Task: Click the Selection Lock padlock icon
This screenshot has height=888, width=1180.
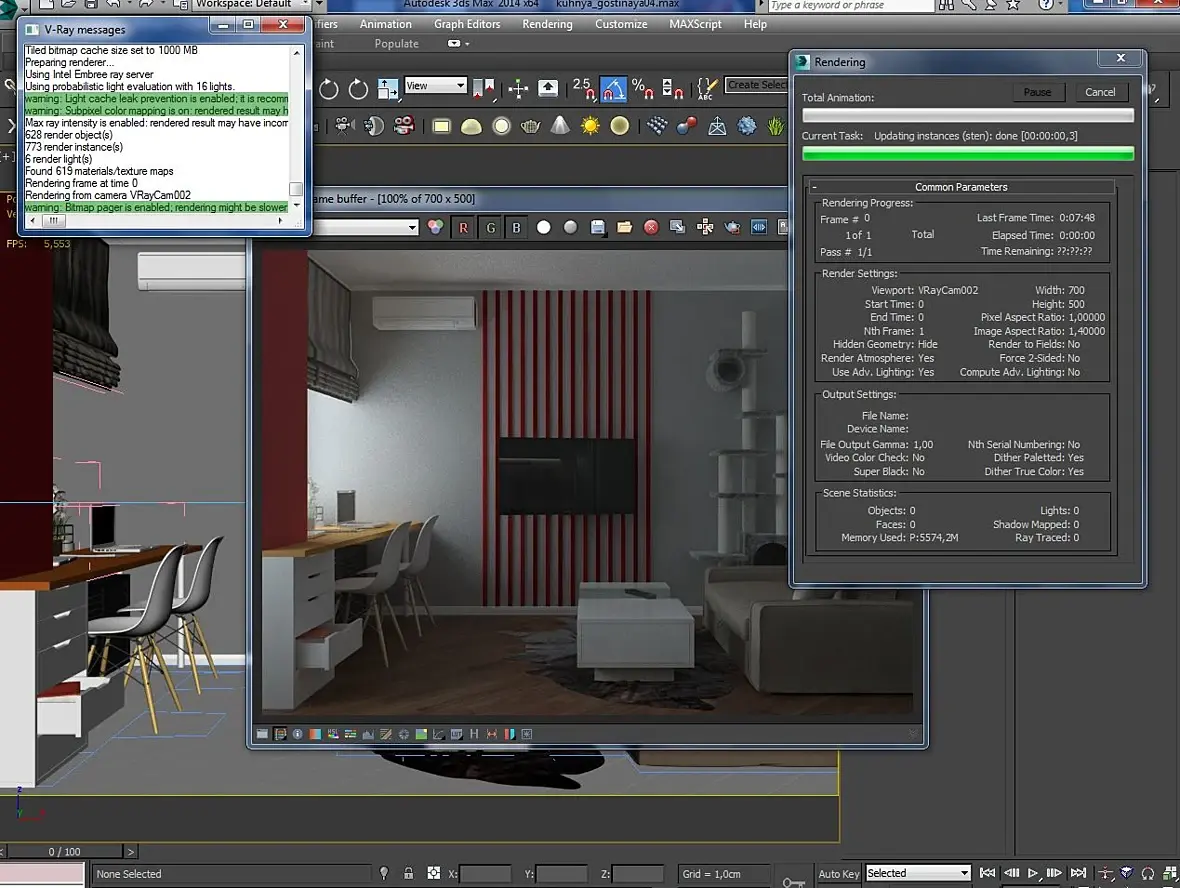Action: 408,873
